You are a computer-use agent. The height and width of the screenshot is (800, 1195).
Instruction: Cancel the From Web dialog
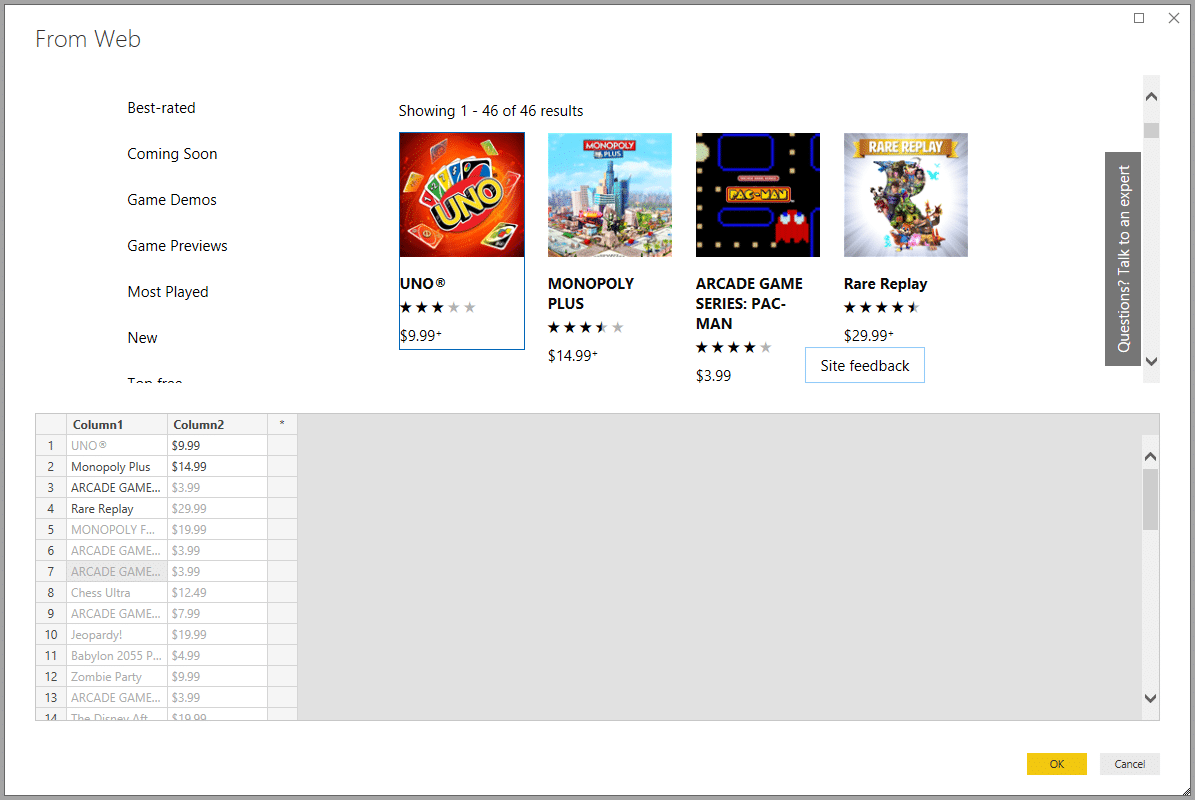(1129, 763)
